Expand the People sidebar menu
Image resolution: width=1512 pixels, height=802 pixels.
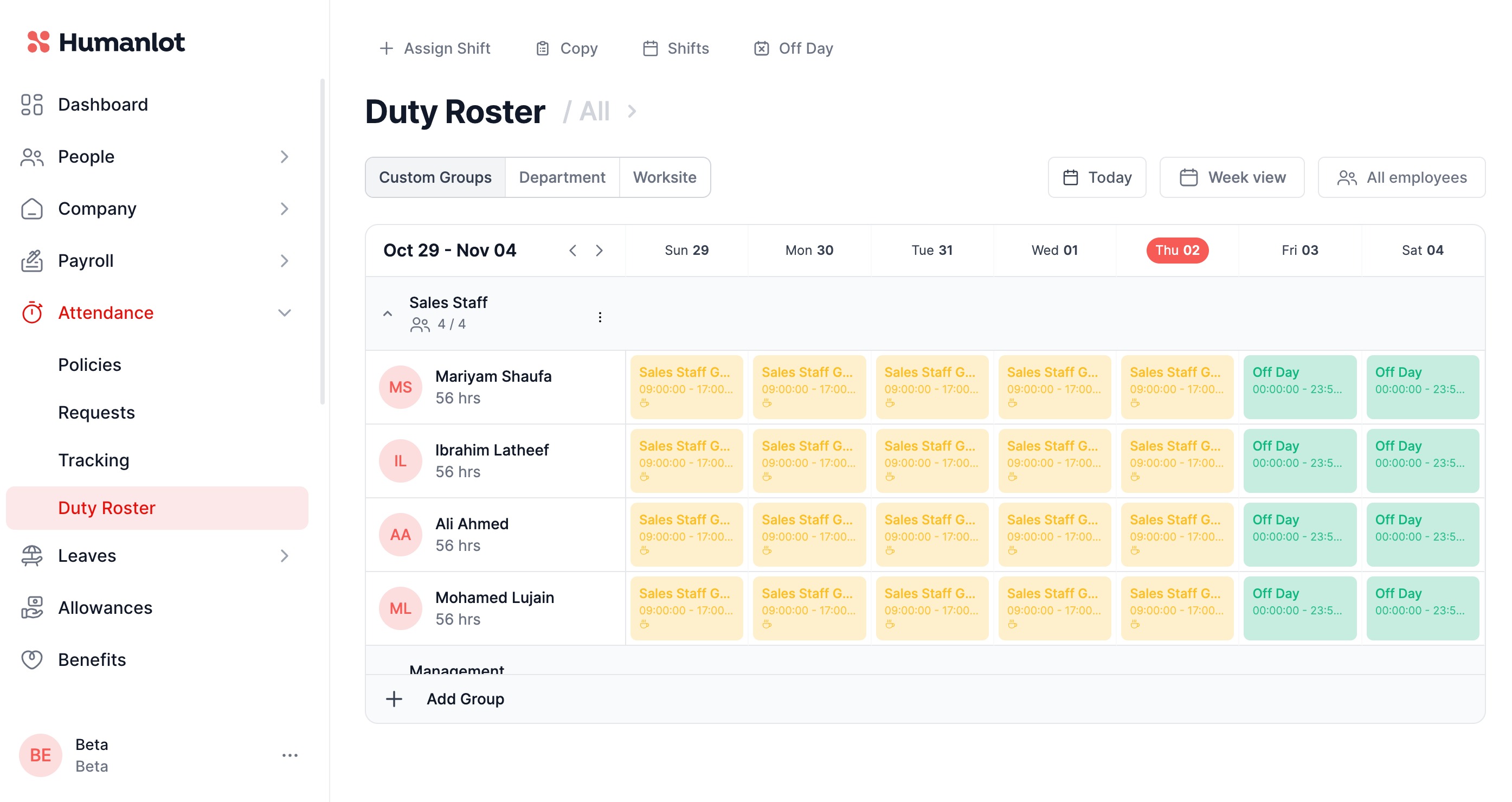coord(284,157)
